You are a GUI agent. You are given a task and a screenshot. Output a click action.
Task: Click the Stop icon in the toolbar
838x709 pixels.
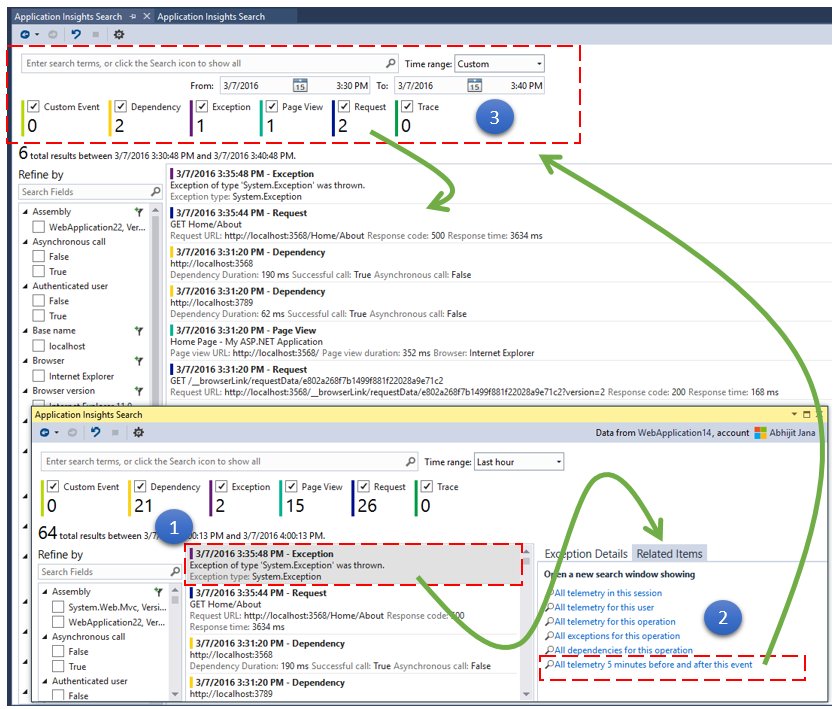tap(96, 34)
